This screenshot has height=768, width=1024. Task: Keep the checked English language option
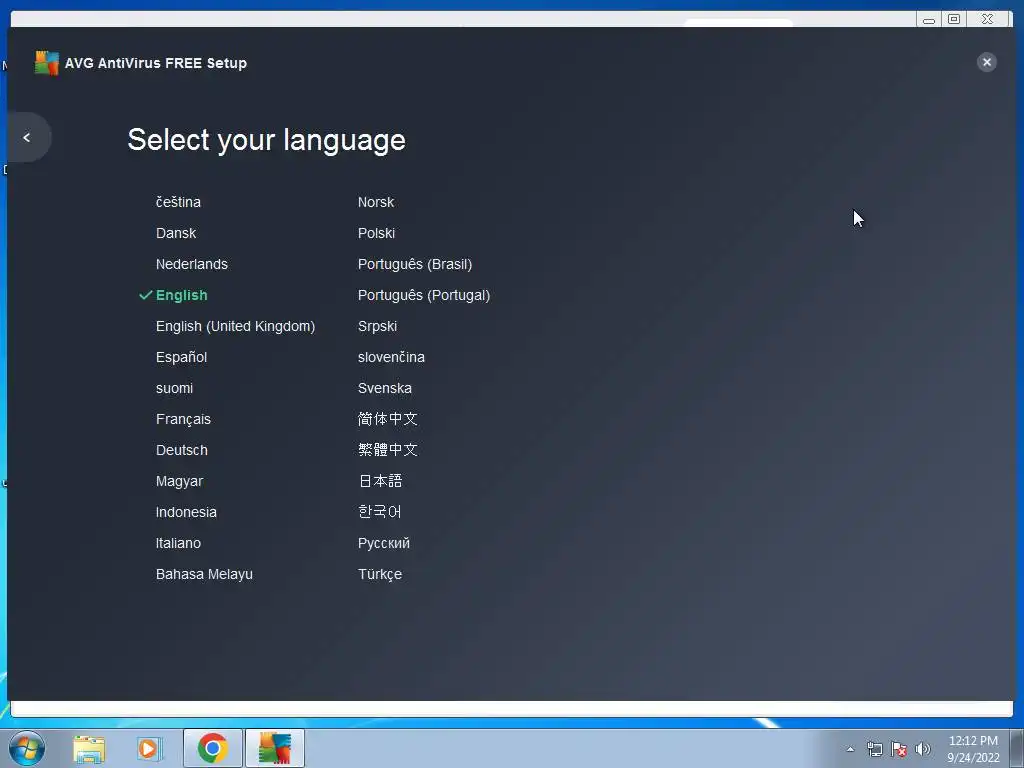tap(182, 295)
